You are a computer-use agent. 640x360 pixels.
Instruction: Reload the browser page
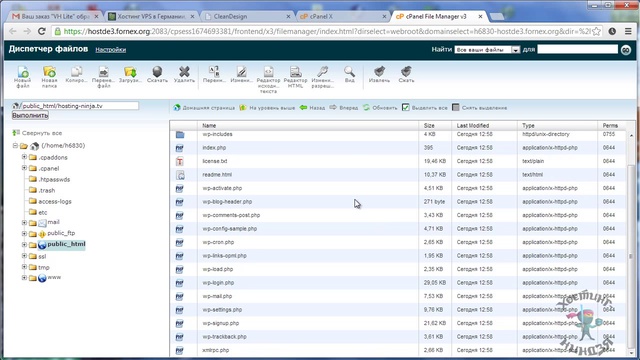42,31
